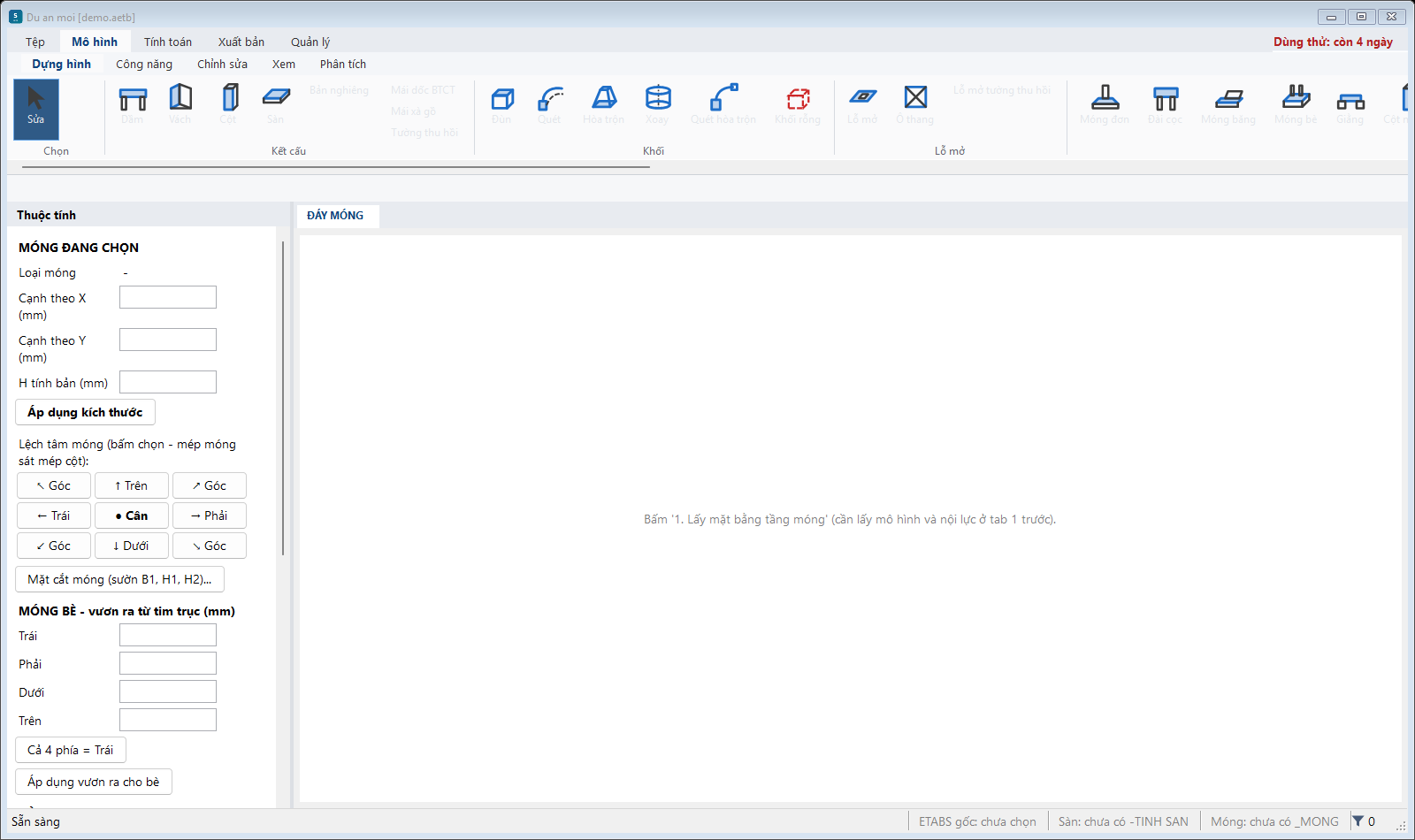Click the Áp dụng kích thước button
1415x840 pixels.
coord(85,412)
